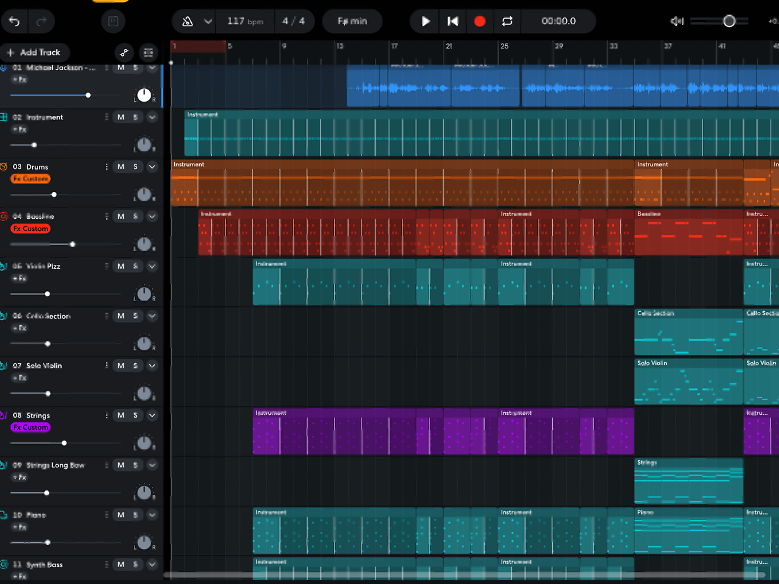
Task: Solo the 02 Instrument track
Action: pos(135,117)
